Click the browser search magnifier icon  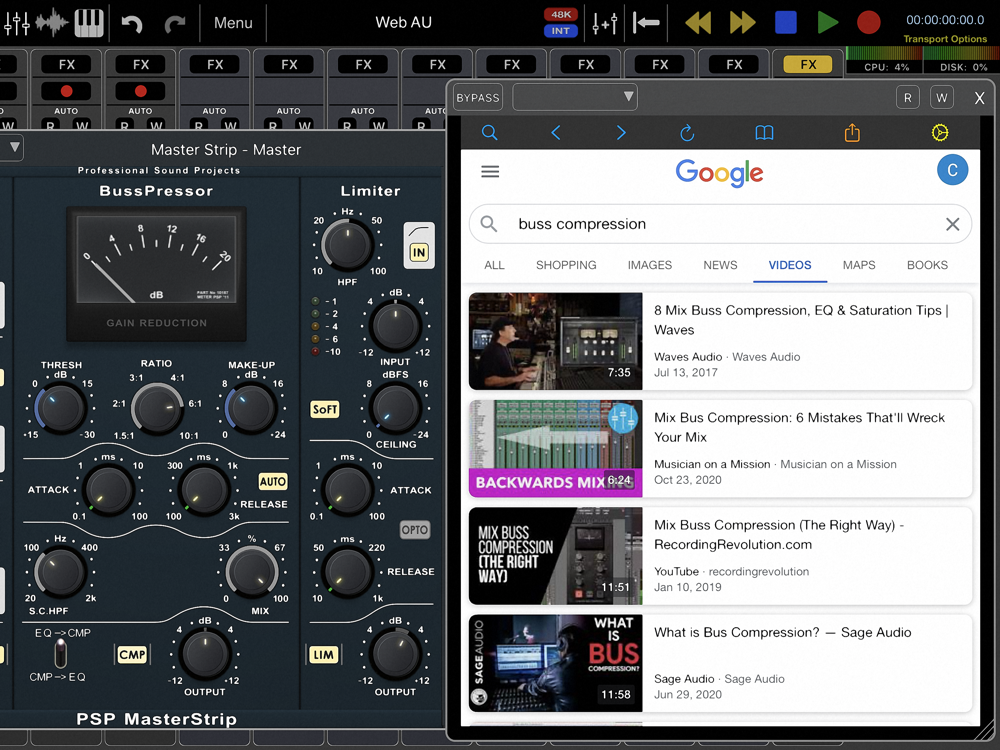coord(489,133)
